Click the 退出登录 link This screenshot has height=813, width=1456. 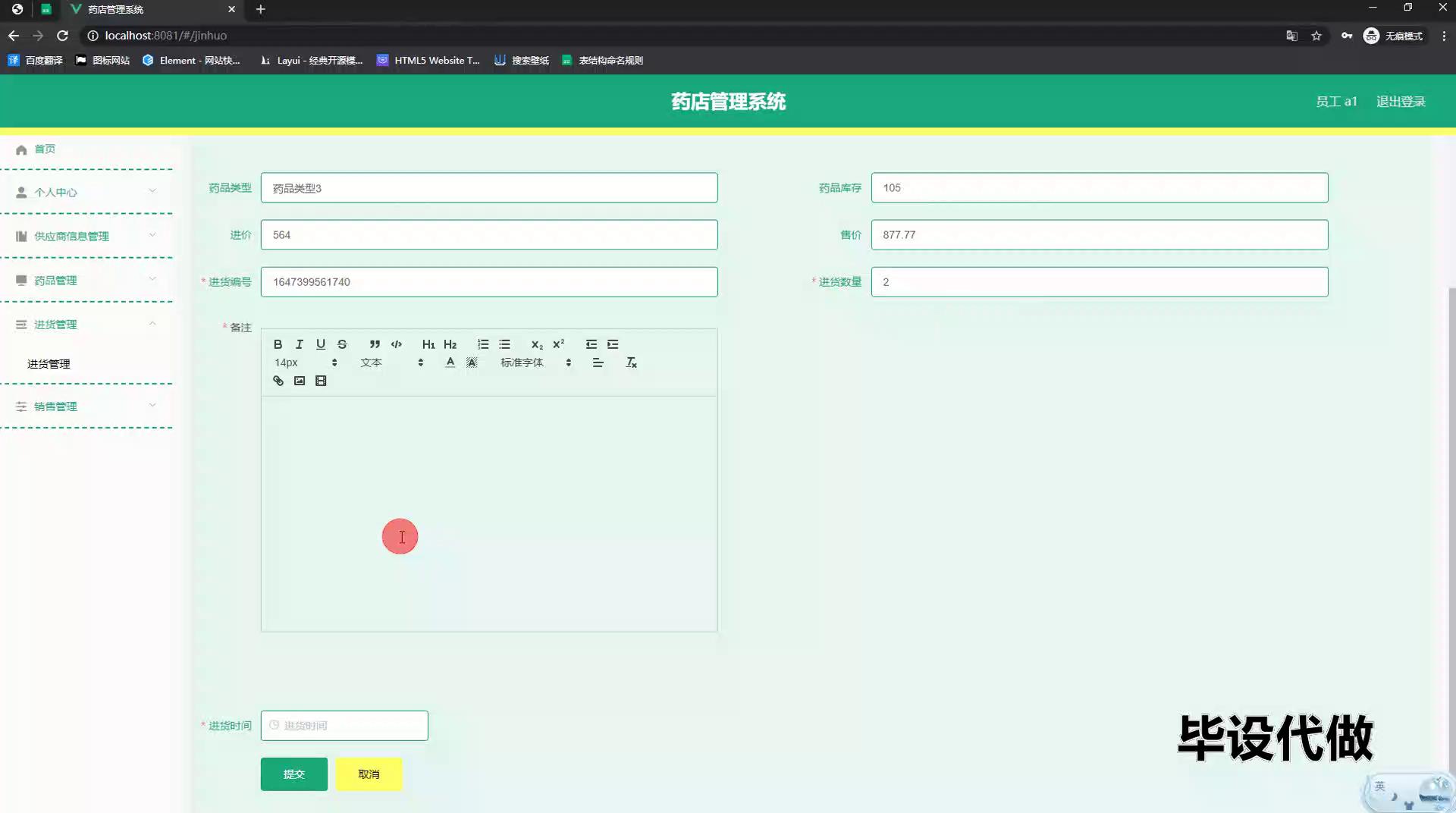coord(1401,102)
